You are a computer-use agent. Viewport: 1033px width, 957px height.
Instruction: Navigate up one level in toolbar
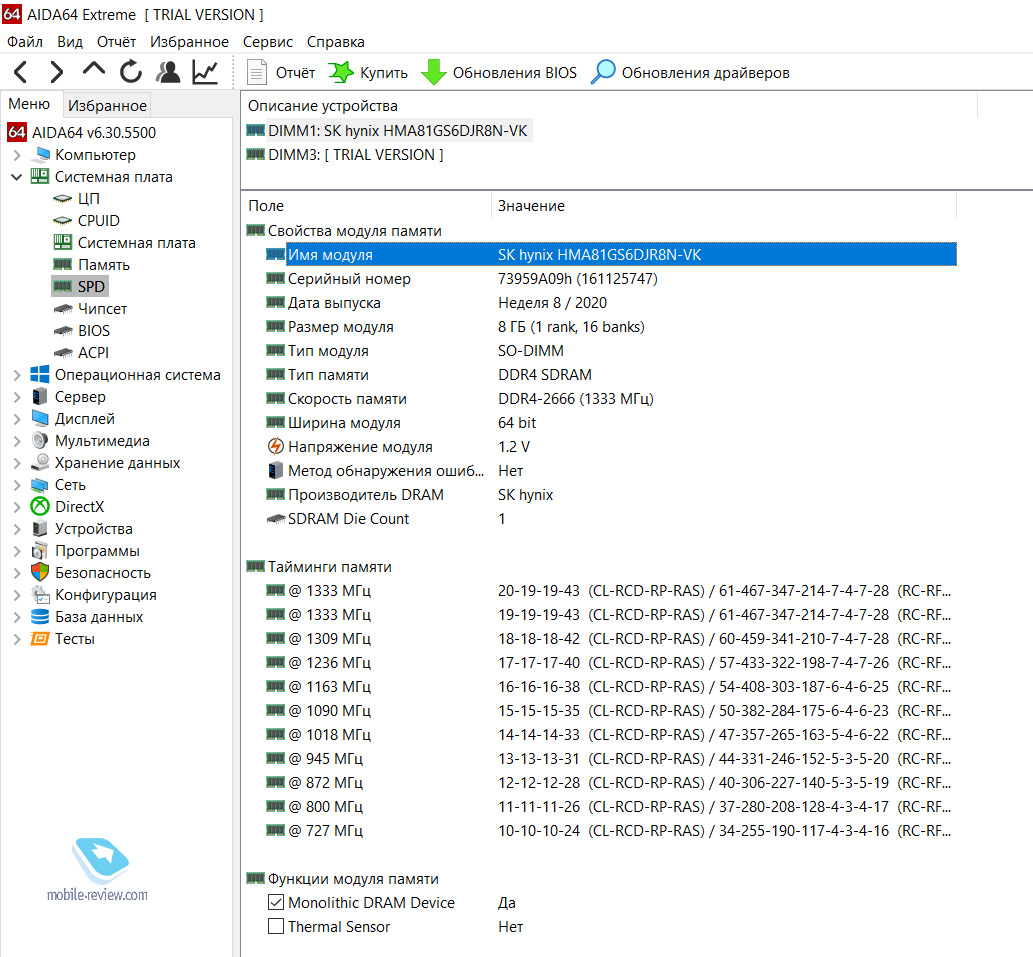tap(94, 69)
